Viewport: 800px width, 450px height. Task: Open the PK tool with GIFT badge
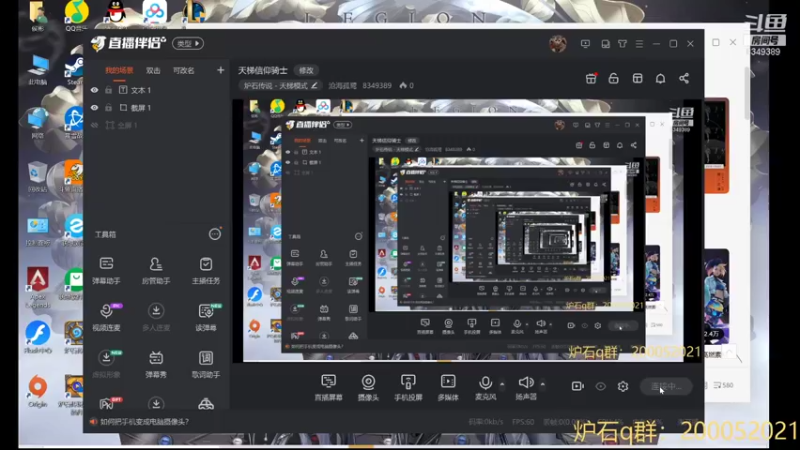click(108, 404)
